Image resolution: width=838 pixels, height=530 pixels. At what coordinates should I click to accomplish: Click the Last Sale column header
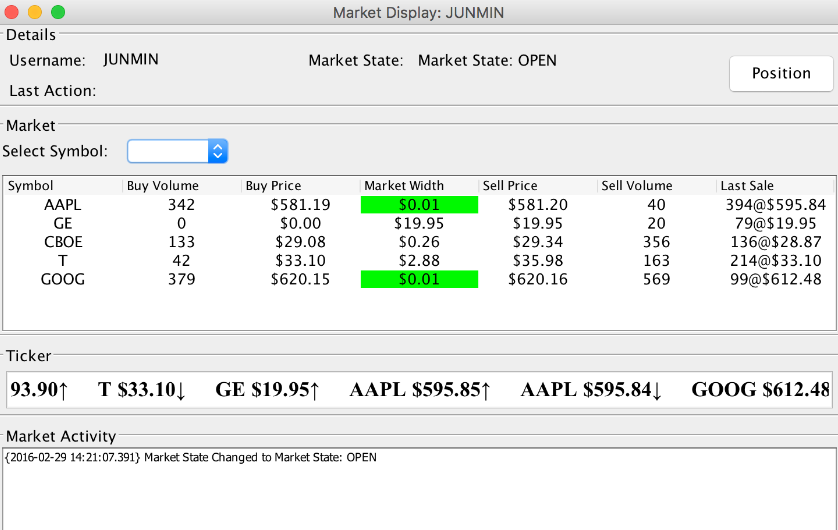(x=775, y=185)
